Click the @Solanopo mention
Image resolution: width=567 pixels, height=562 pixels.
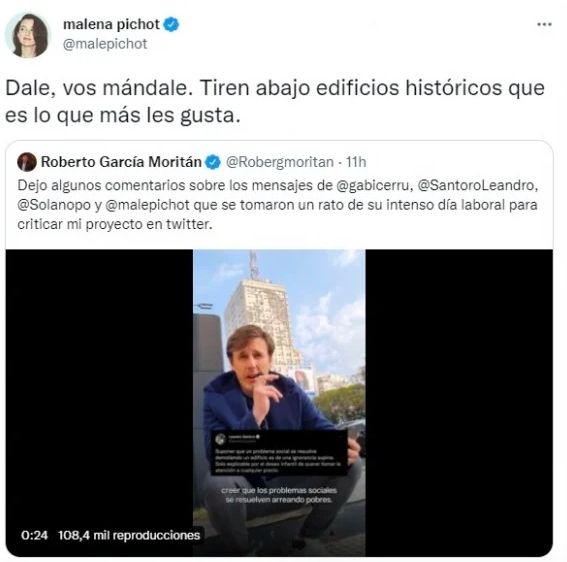[x=54, y=205]
